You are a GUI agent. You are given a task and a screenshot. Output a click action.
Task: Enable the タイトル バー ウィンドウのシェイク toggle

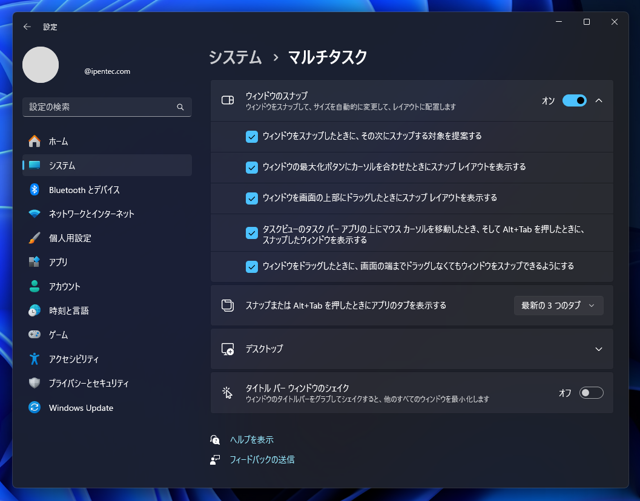[591, 393]
